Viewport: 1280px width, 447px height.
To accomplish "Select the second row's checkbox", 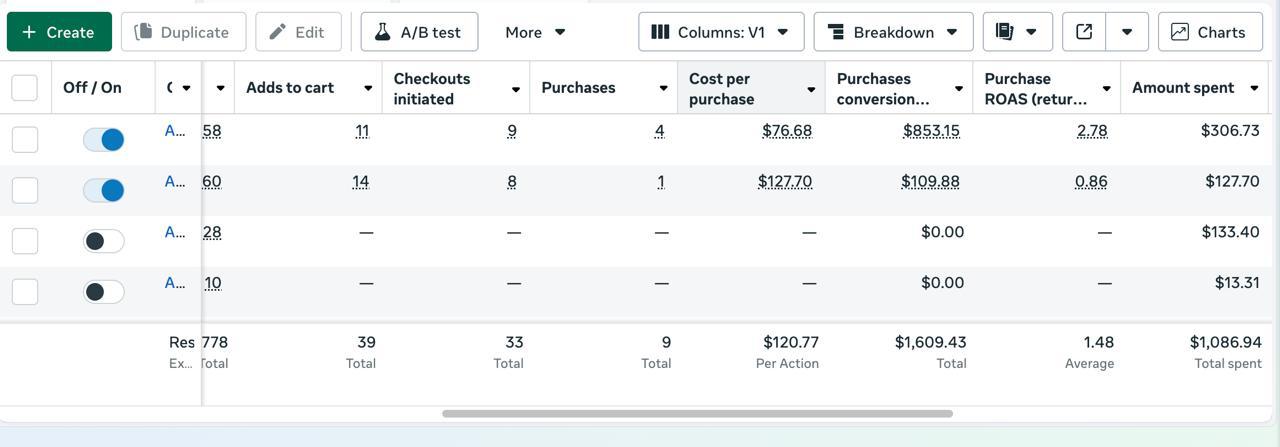I will (25, 190).
